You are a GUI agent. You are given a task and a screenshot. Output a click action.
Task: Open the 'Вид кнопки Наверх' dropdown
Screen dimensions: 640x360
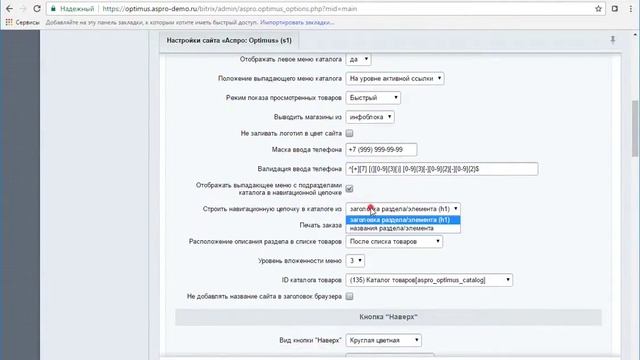tap(384, 340)
